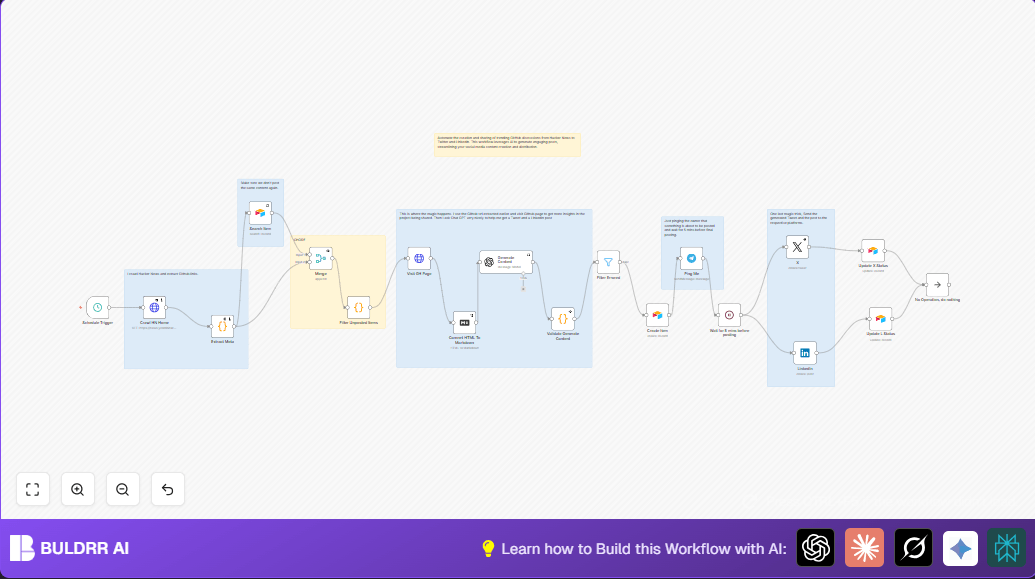Open the LinkedIn post node
This screenshot has height=579, width=1035.
(x=805, y=353)
